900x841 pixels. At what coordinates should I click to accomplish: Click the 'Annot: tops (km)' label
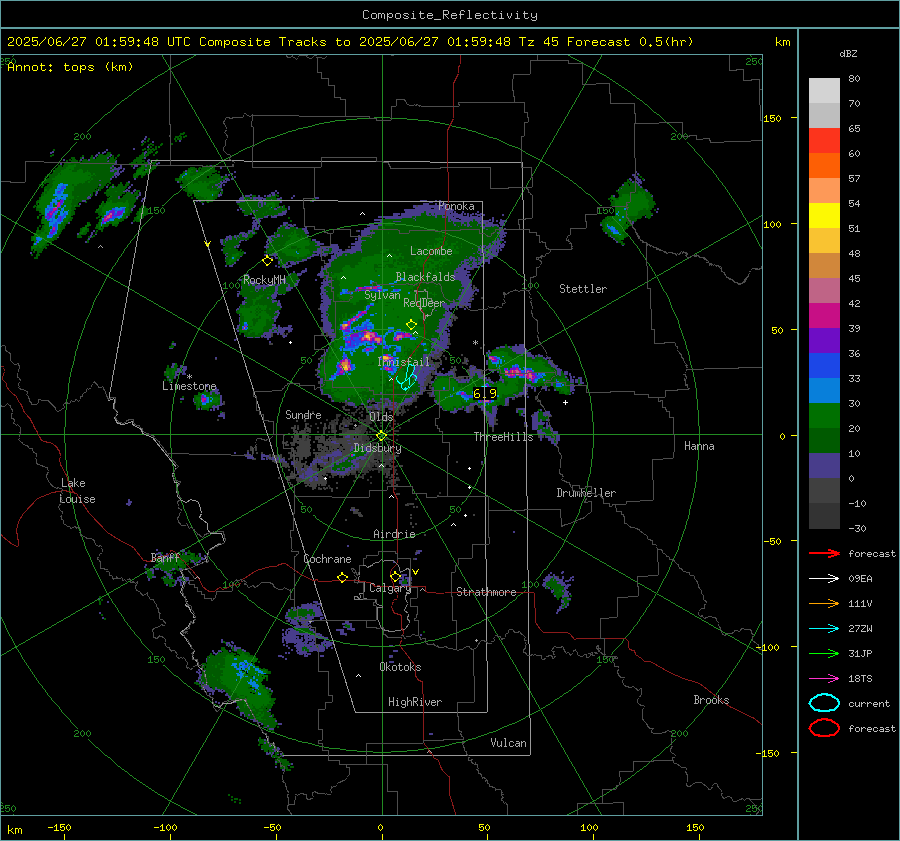(x=70, y=67)
